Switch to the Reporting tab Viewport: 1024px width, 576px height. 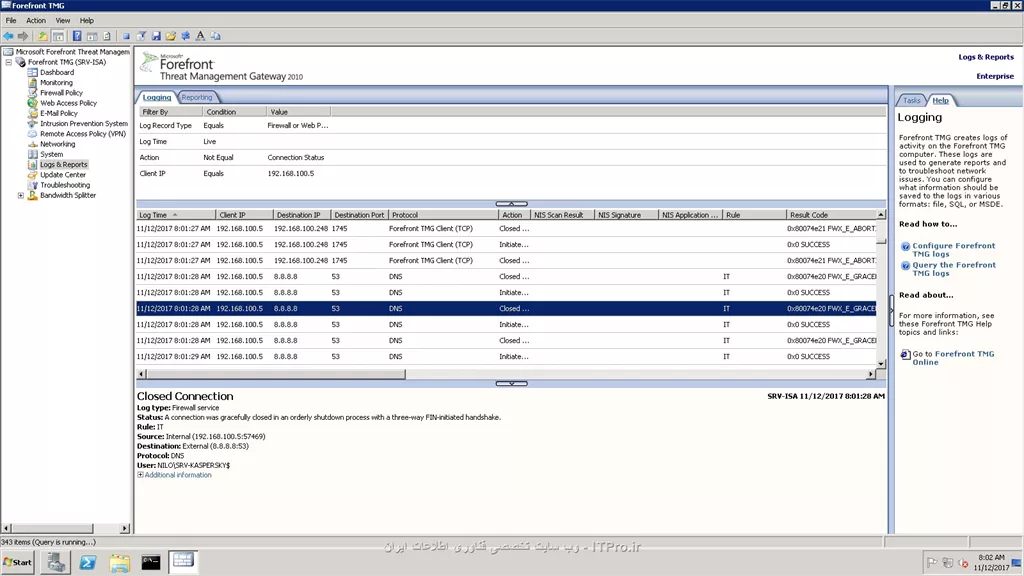tap(197, 97)
